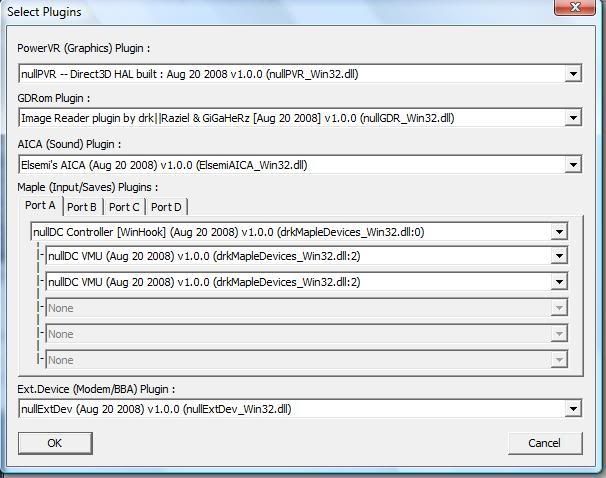Screen dimensions: 606x478
Task: Cancel the Select Plugins dialog
Action: click(545, 443)
